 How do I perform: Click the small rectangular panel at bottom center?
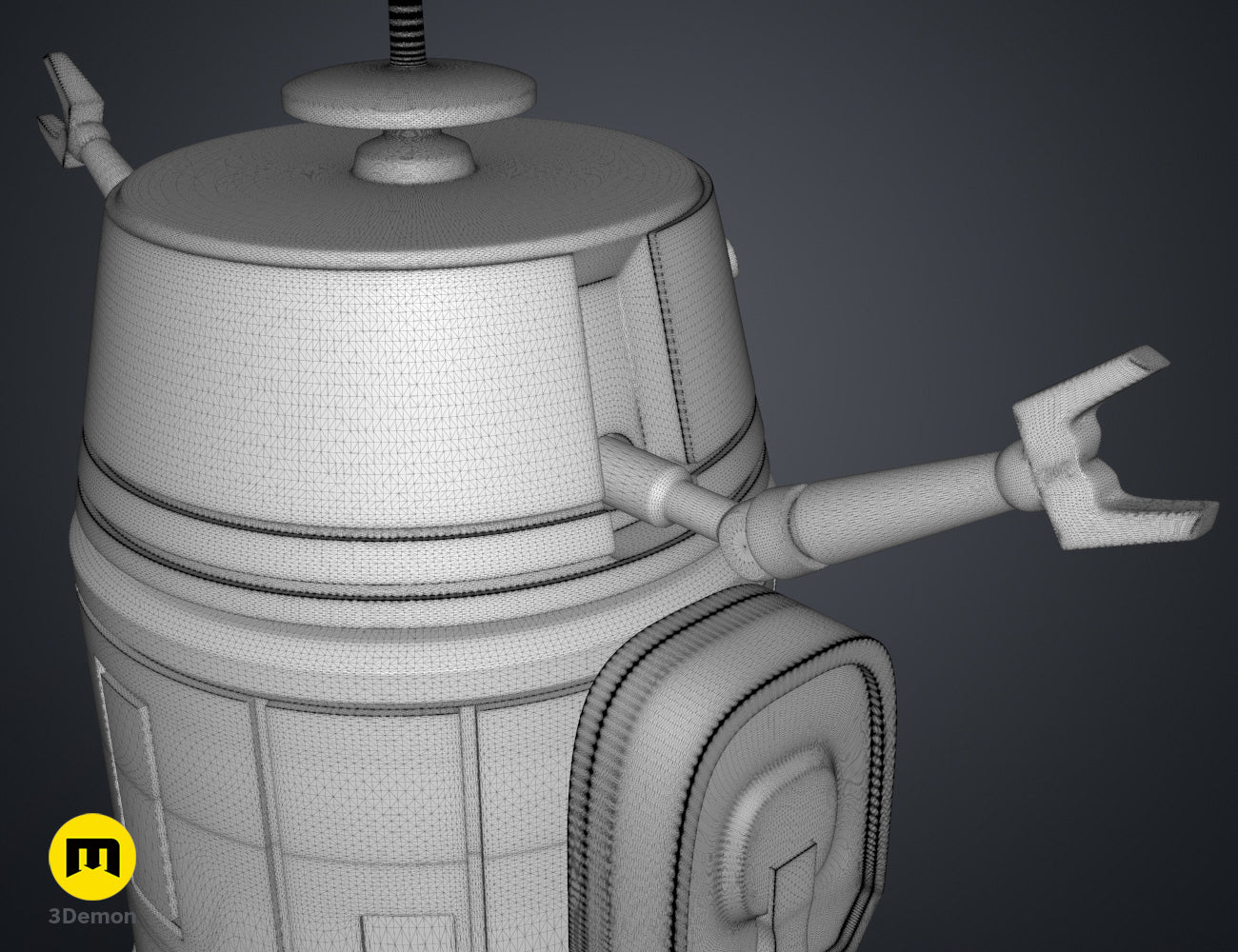click(395, 934)
